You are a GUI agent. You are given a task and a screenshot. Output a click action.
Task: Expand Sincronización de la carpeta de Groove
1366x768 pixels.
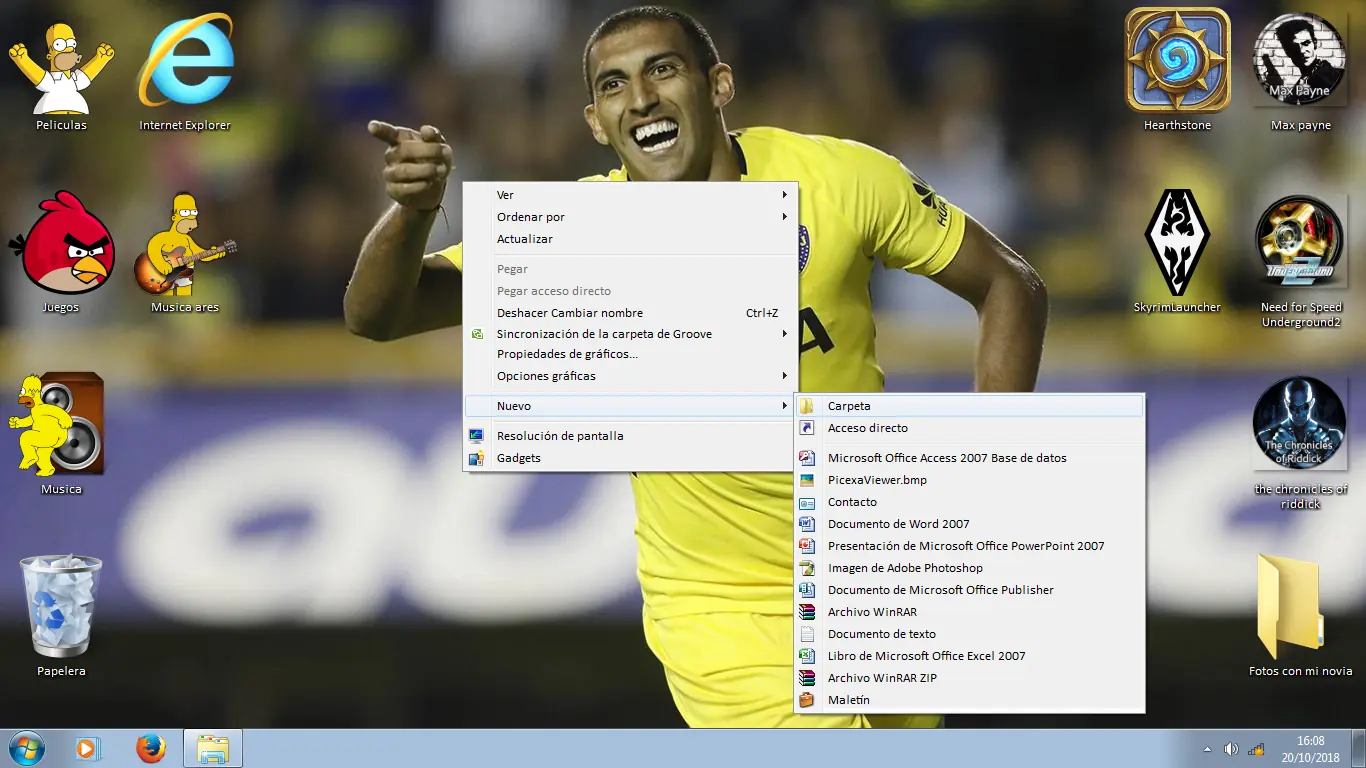[630, 334]
